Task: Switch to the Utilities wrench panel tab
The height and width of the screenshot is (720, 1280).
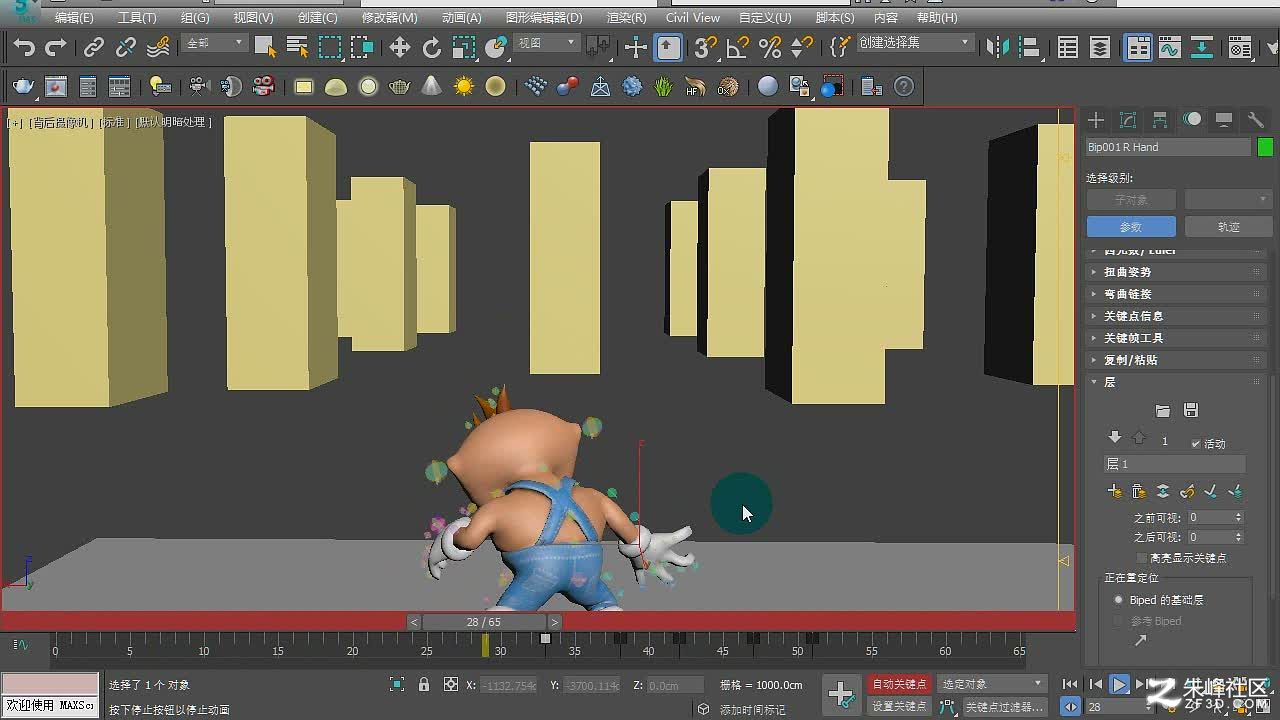Action: (x=1256, y=120)
